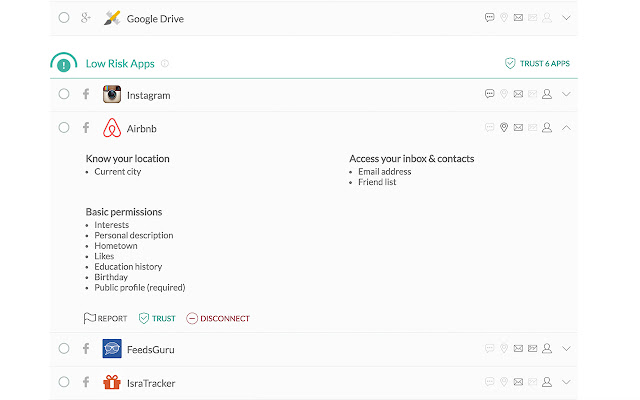This screenshot has height=400, width=640.
Task: Click the FeedsGuru app icon
Action: [112, 349]
